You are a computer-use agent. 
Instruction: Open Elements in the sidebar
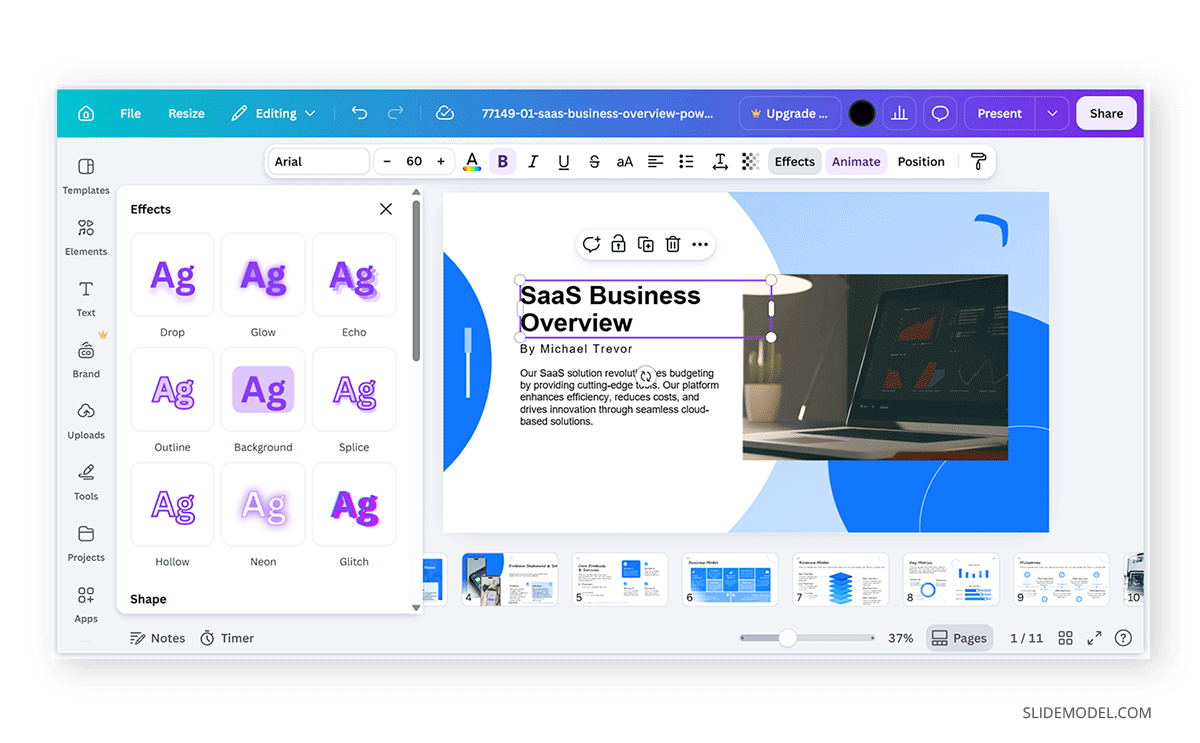[x=86, y=237]
